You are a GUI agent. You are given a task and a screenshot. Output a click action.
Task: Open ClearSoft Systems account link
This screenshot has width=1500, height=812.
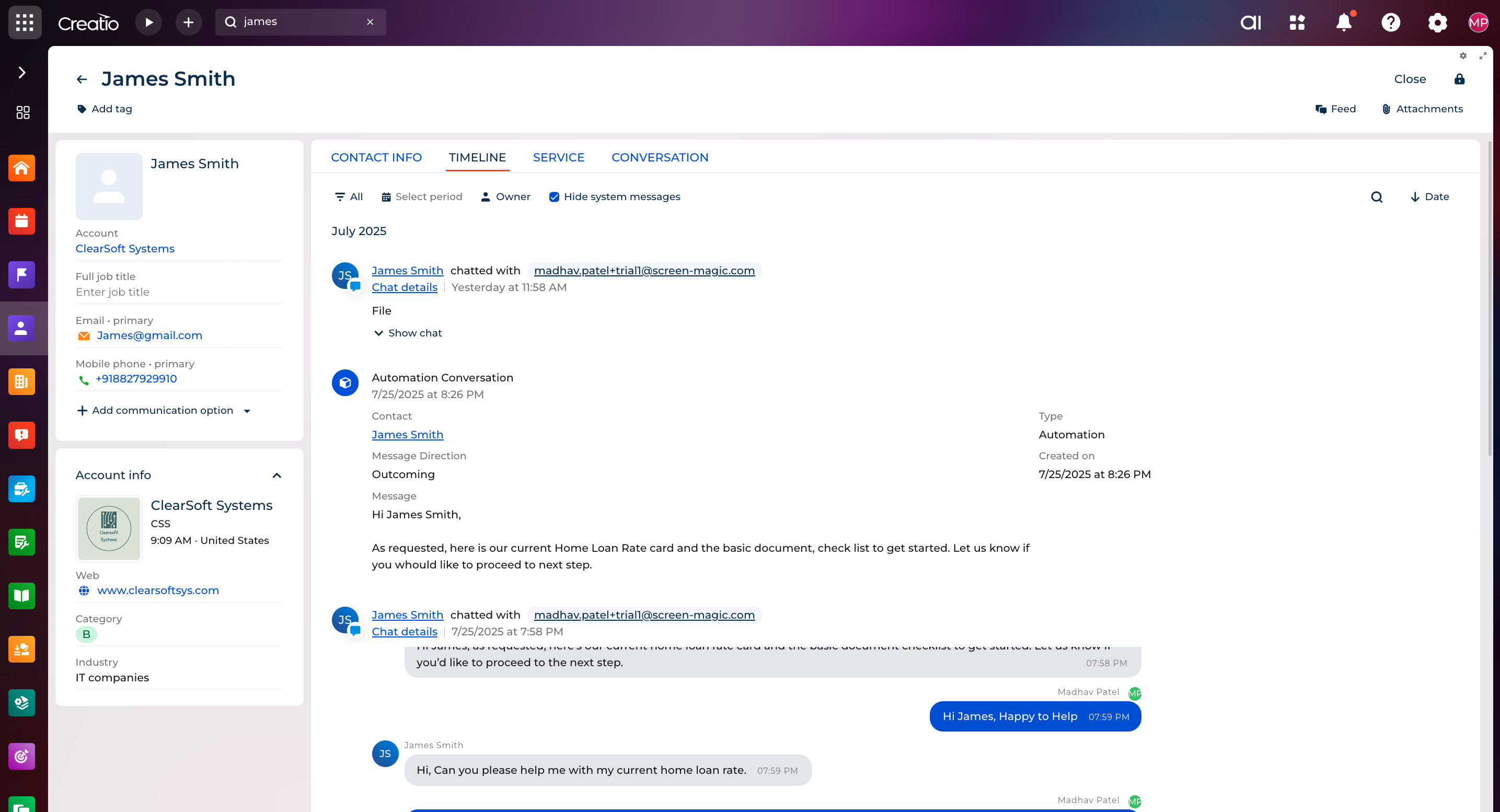[x=124, y=249]
